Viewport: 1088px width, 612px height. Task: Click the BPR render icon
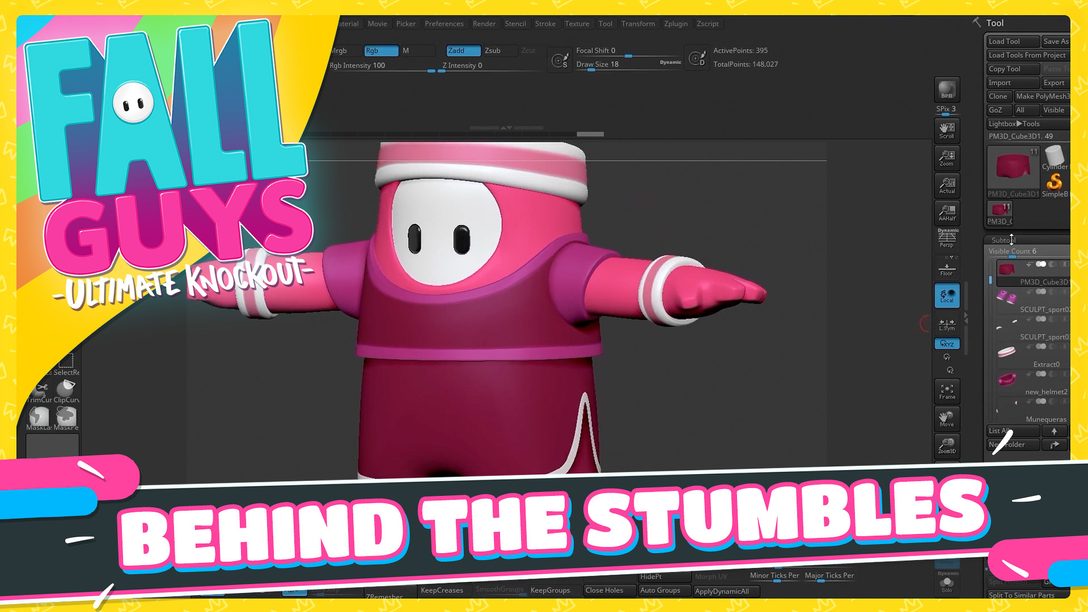pos(946,90)
